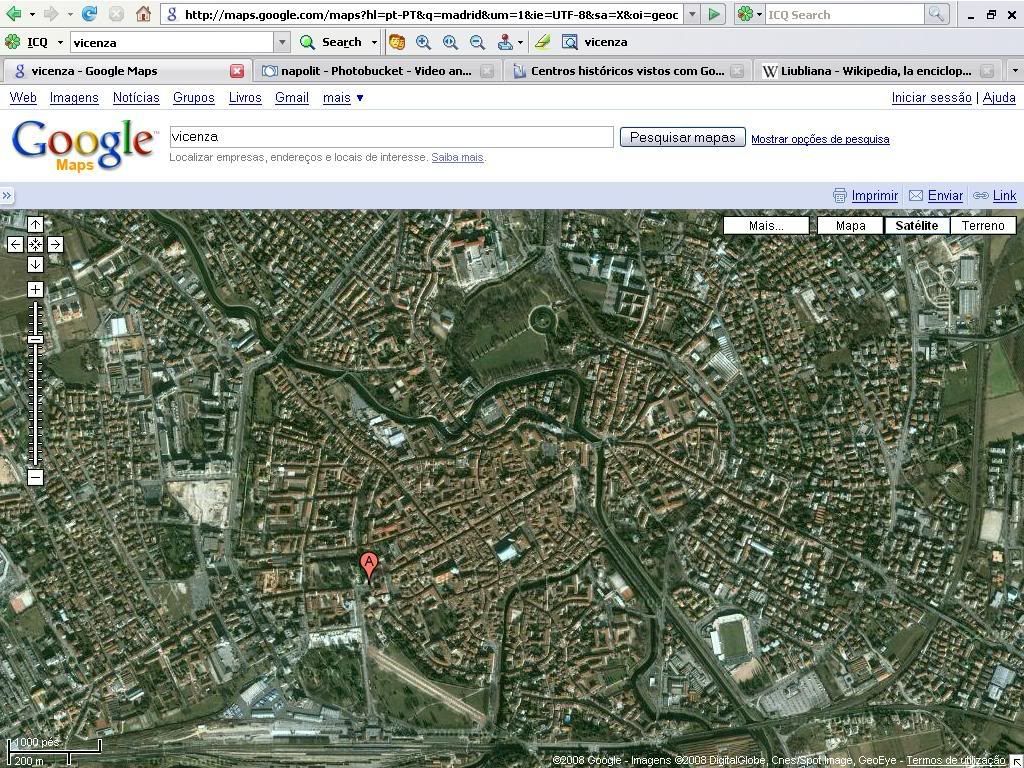1024x768 pixels.
Task: Reload the page with the browser refresh icon
Action: click(x=90, y=14)
